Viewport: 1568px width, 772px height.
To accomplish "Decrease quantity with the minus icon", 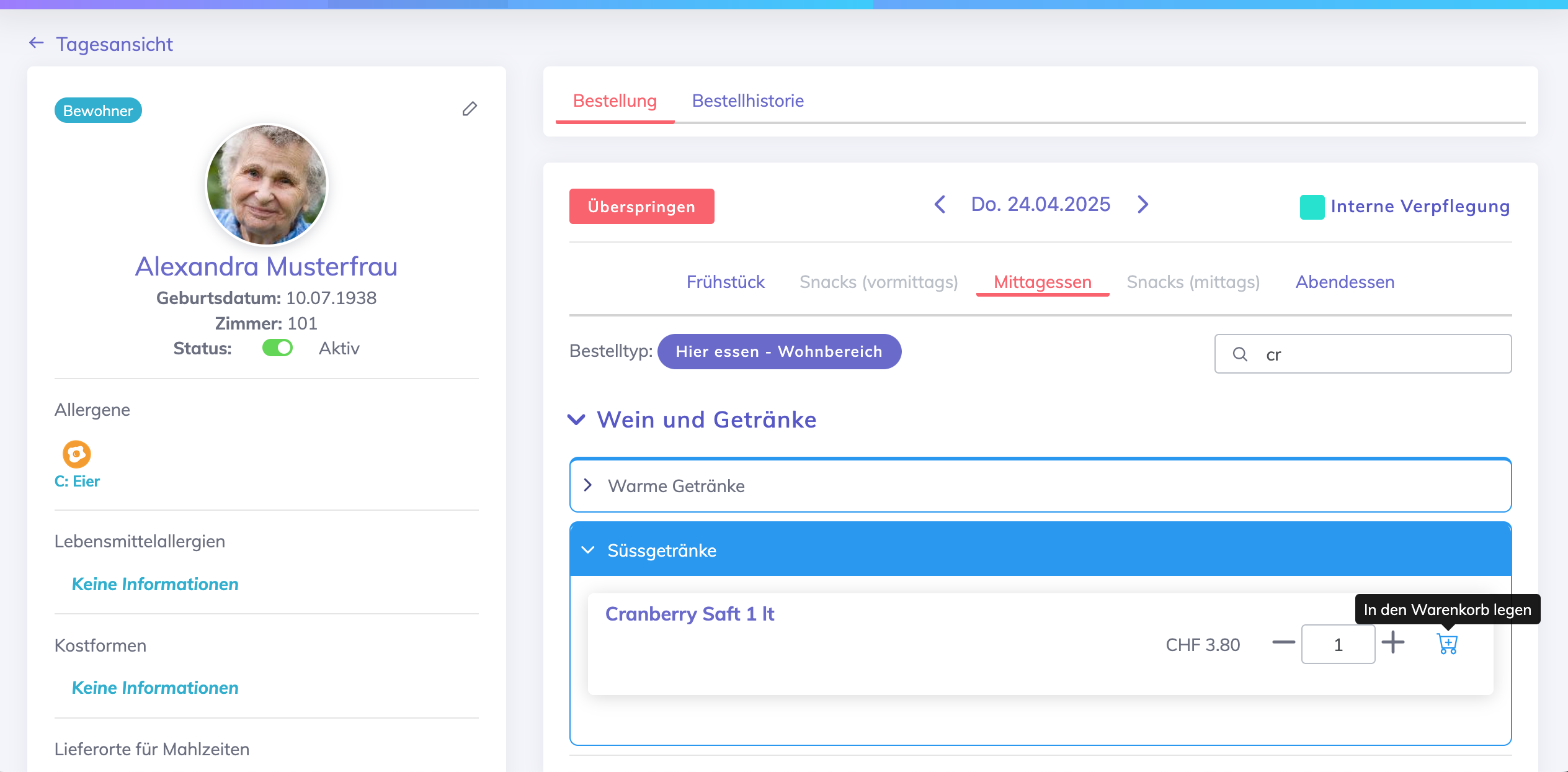I will pos(1283,642).
